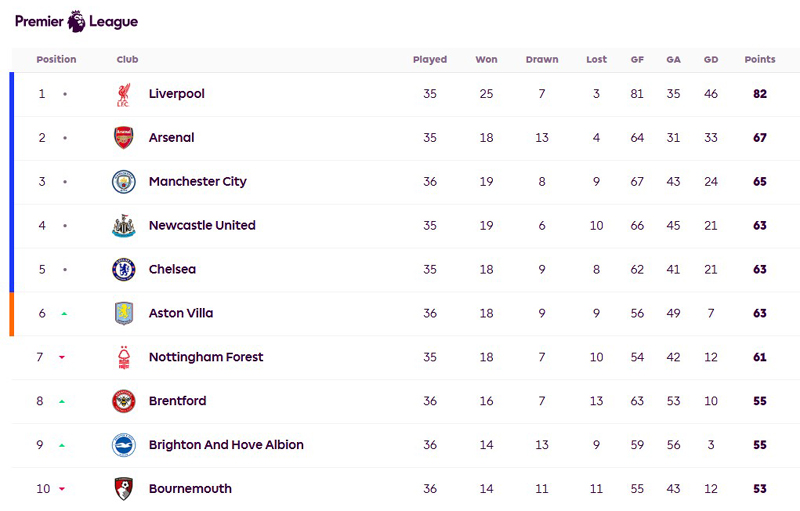Click the Brighton And Hove Albion crest
The width and height of the screenshot is (800, 511).
click(123, 445)
